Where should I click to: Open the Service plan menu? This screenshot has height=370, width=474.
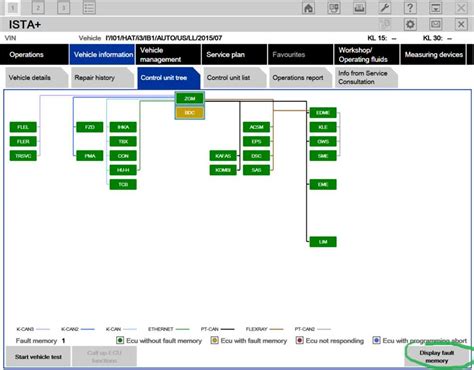[x=234, y=55]
